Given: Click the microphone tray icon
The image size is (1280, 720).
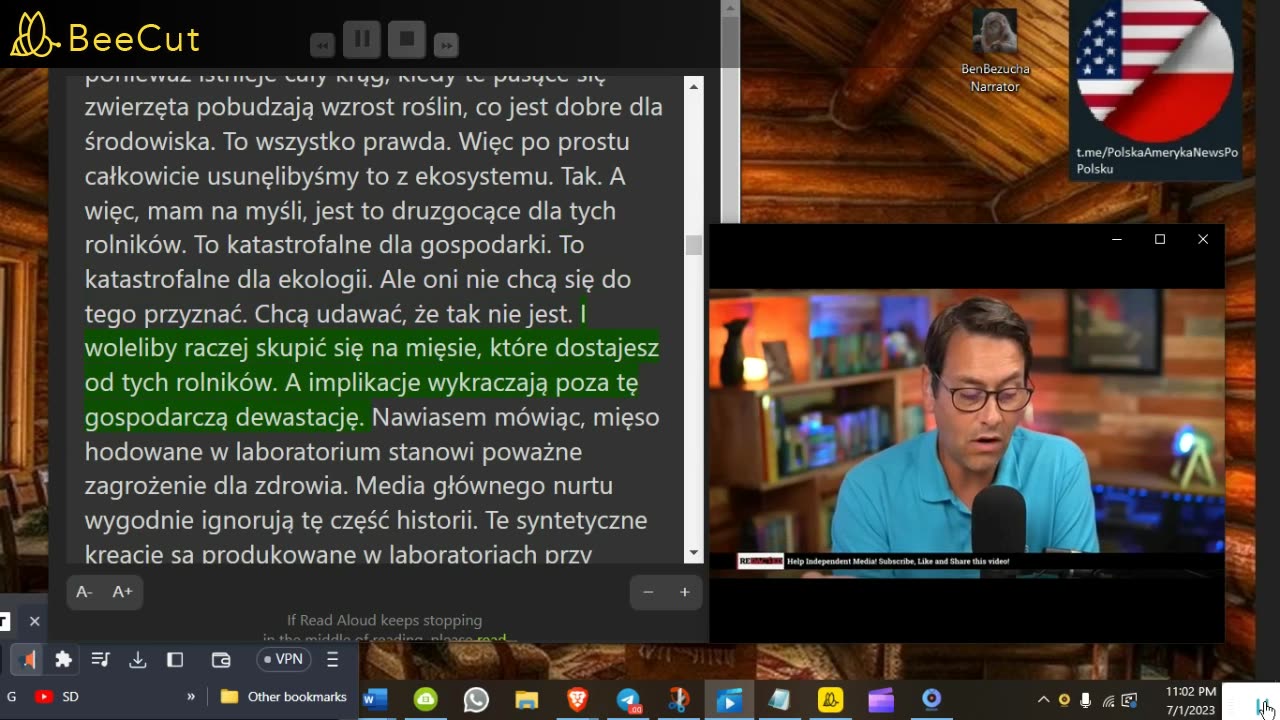Looking at the screenshot, I should 1085,700.
